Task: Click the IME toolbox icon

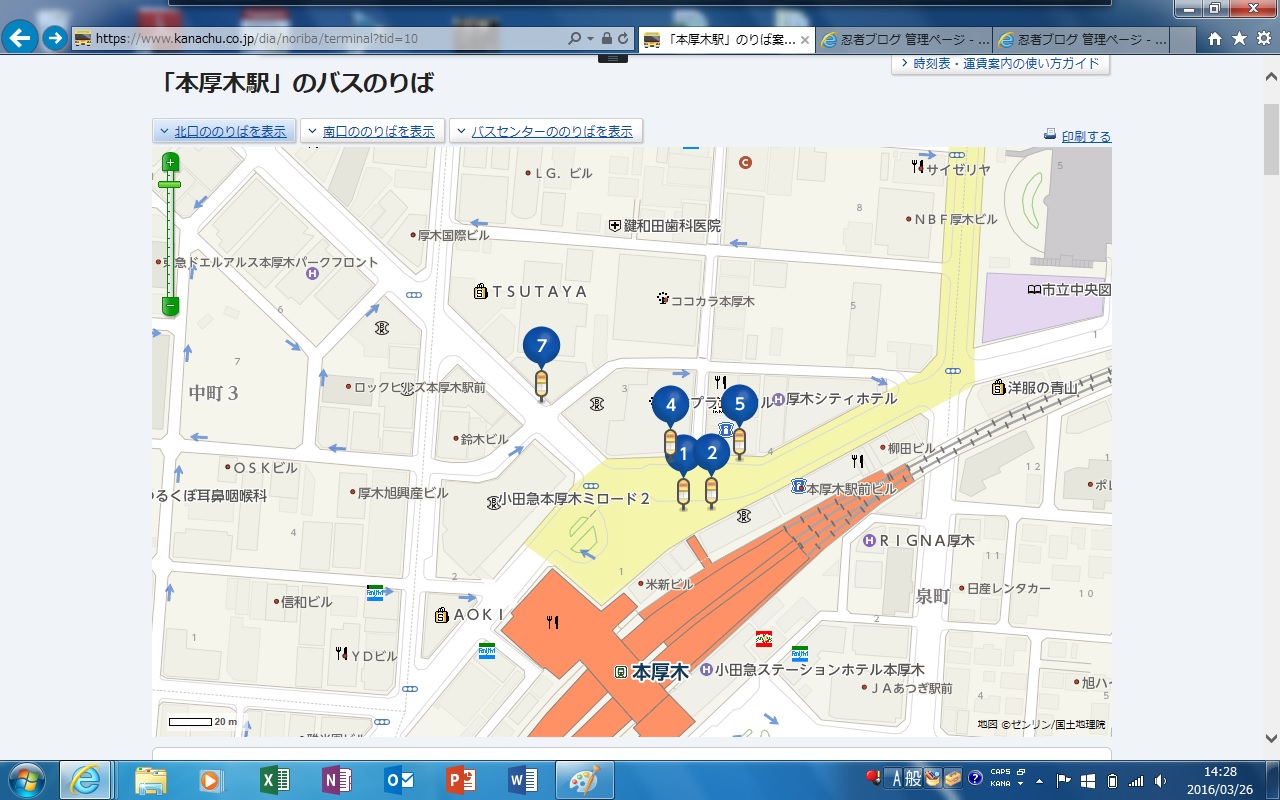Action: [x=953, y=778]
